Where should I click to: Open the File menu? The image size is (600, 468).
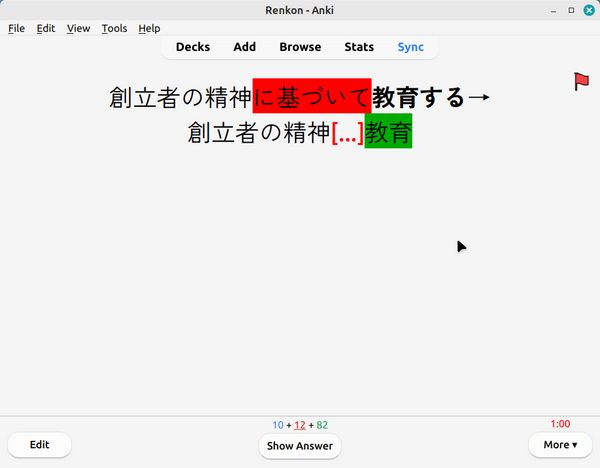(x=16, y=28)
